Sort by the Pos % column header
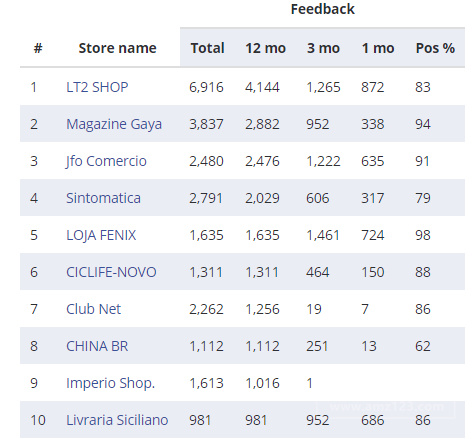 click(435, 48)
